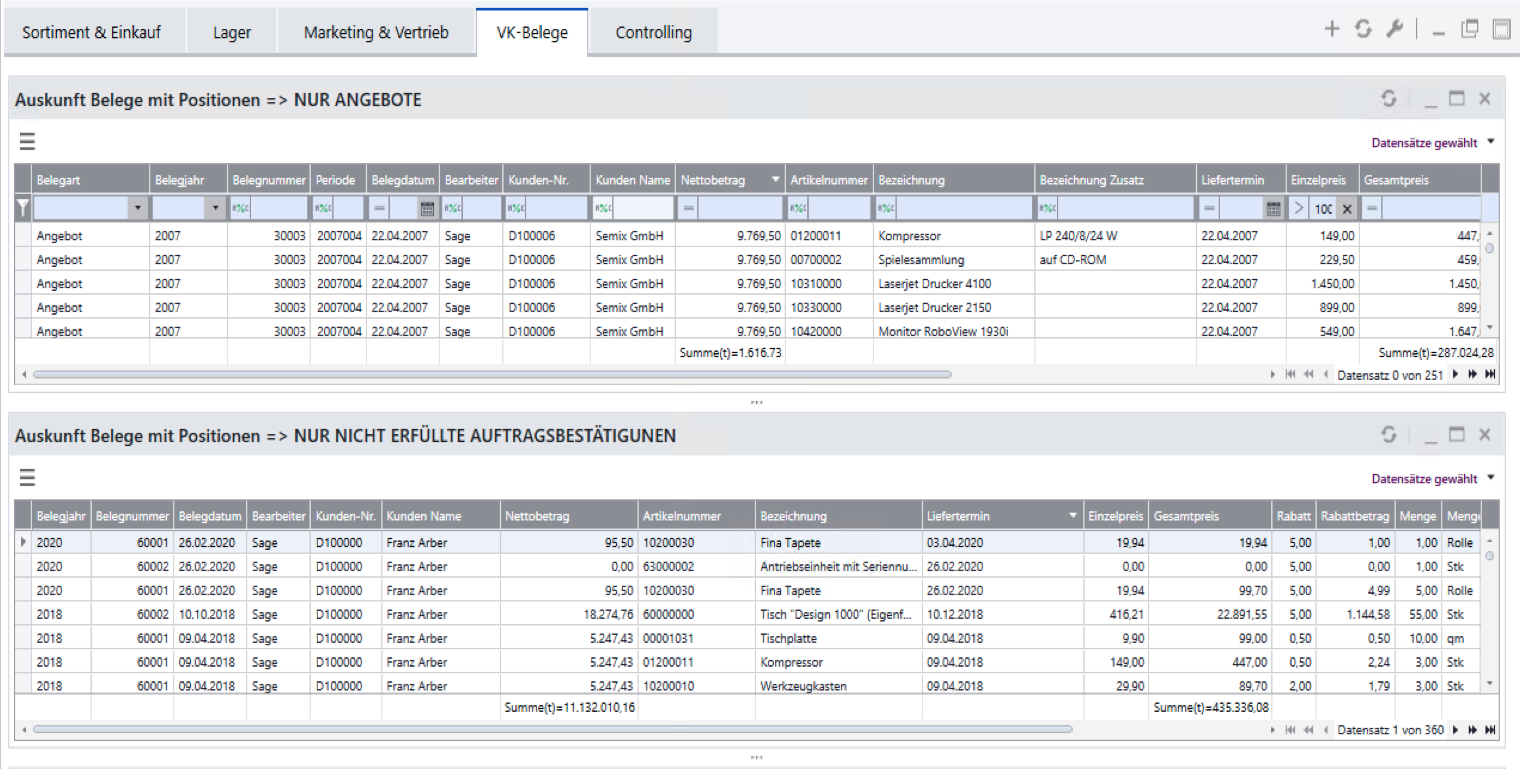This screenshot has height=769, width=1520.
Task: Change Einzelpreis filter greater-than operator
Action: (x=1299, y=208)
